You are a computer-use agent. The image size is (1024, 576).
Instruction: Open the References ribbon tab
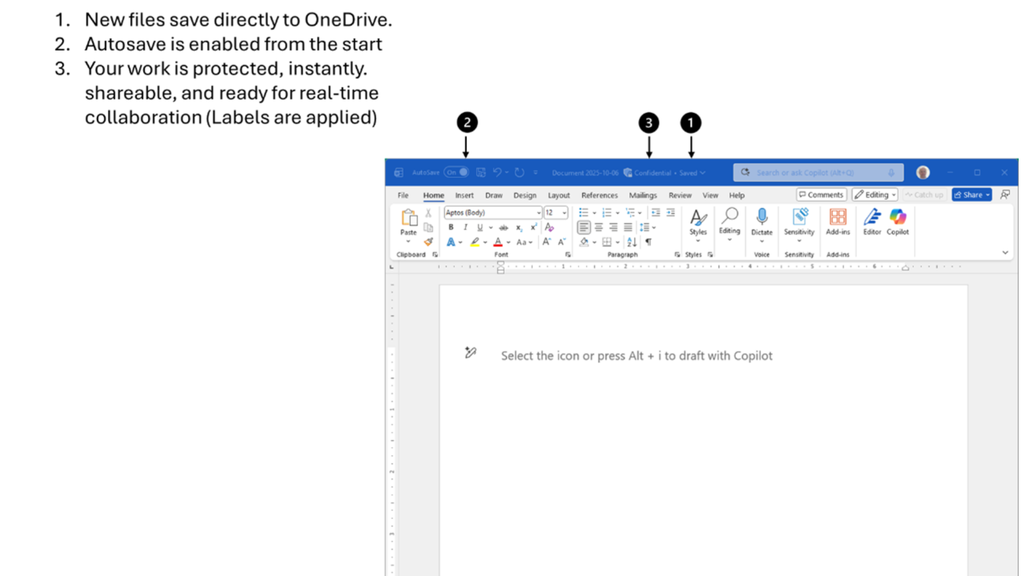coord(599,196)
